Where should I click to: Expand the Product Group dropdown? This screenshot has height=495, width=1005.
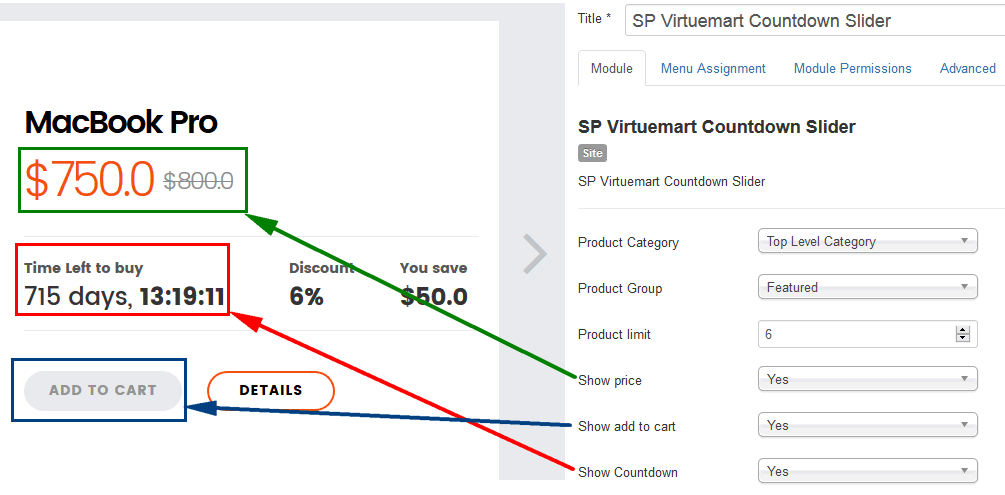(867, 288)
